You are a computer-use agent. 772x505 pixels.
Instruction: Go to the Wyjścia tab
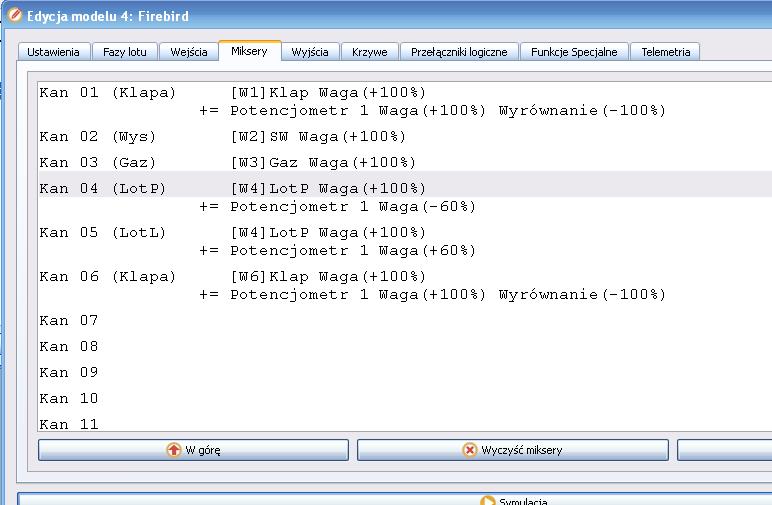pos(310,52)
